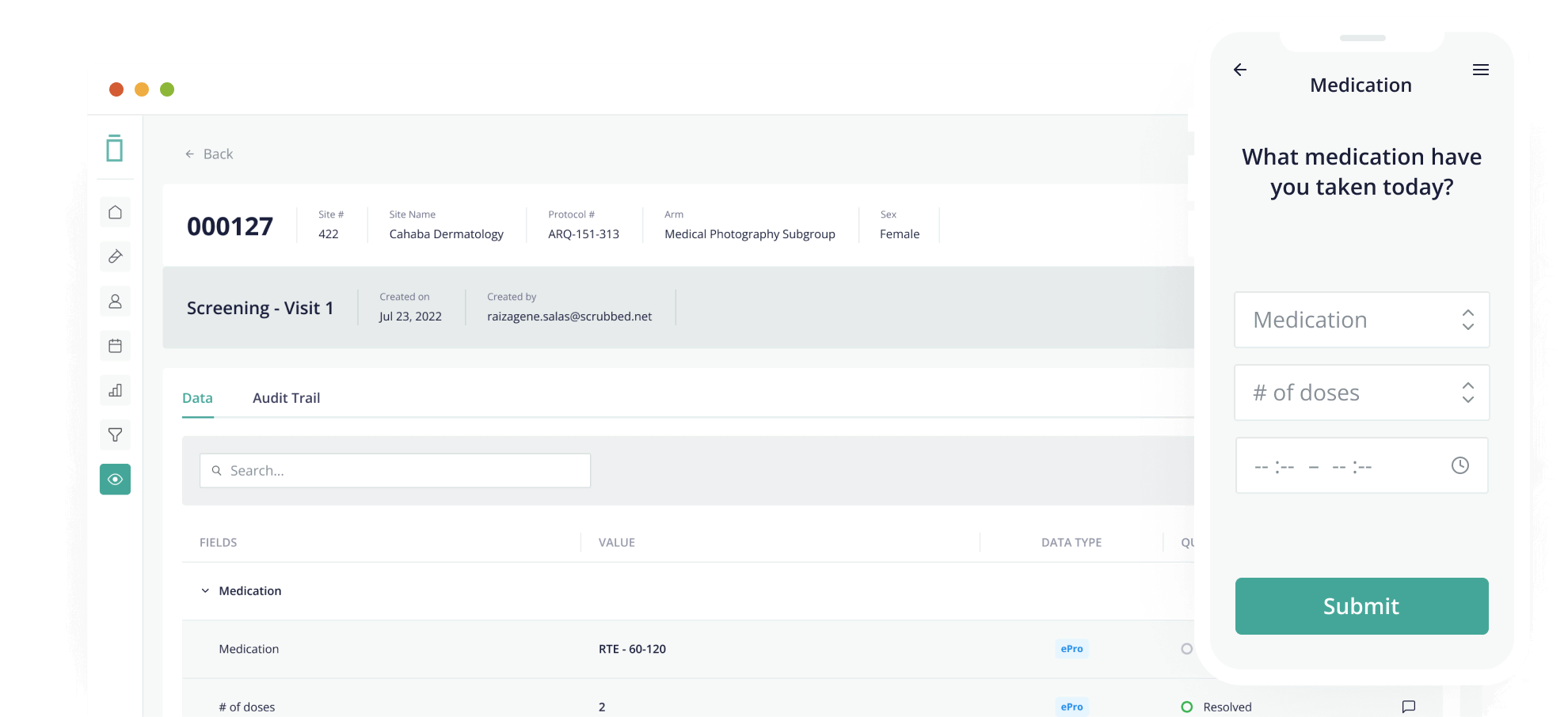The width and height of the screenshot is (1568, 717).
Task: Click the ePro badge in Medication row
Action: 1071,649
